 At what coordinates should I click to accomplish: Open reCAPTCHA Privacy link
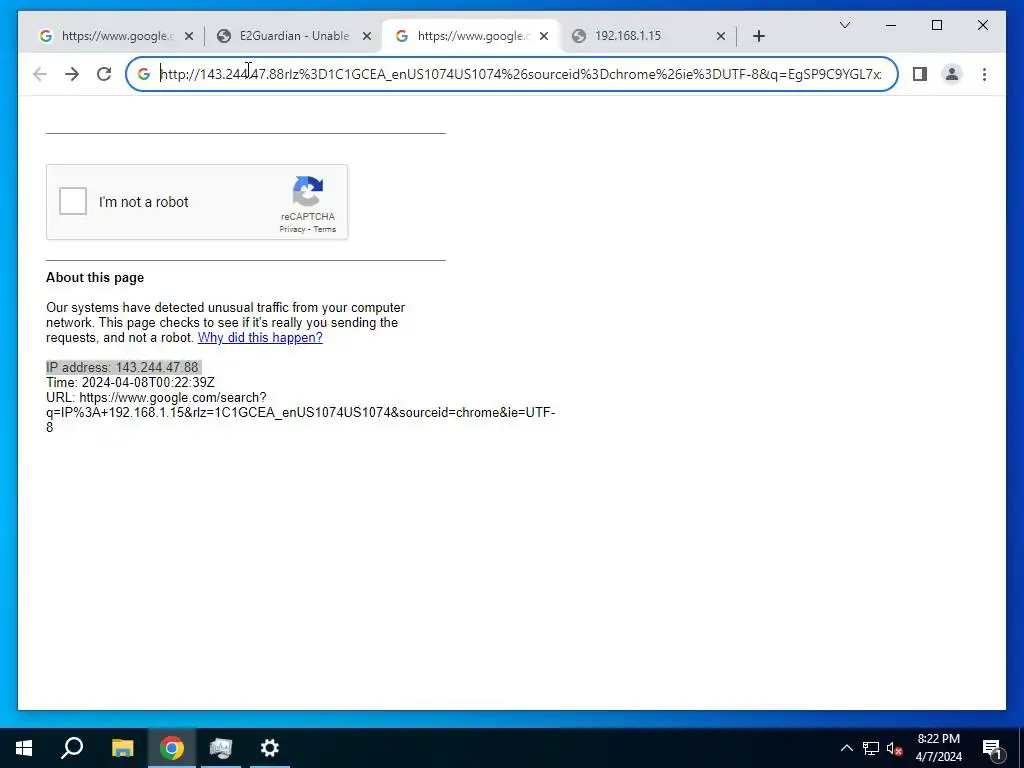(x=292, y=229)
